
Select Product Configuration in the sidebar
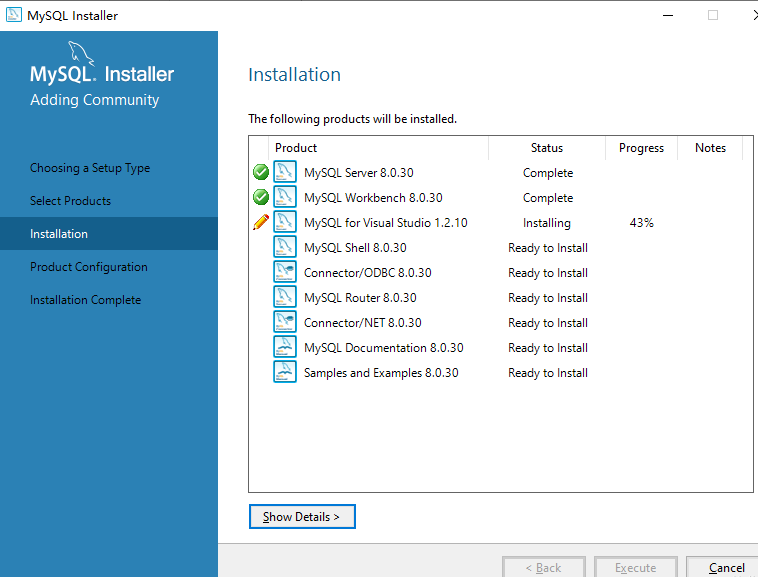[88, 267]
